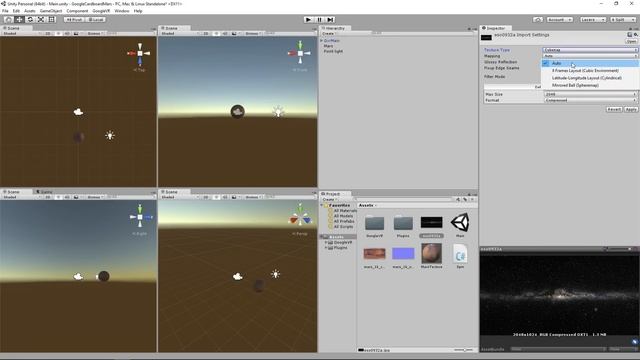Open the Layers dropdown
Image resolution: width=640 pixels, height=360 pixels.
(x=592, y=20)
